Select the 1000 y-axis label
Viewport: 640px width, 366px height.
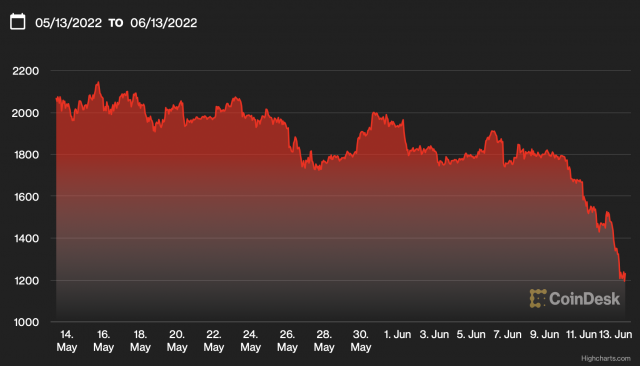pos(26,322)
